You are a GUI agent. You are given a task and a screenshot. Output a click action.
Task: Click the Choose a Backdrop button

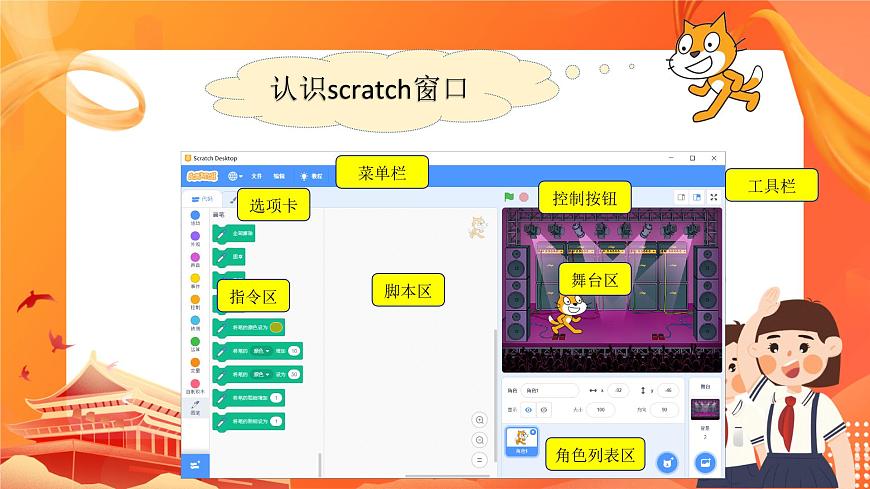(x=705, y=462)
